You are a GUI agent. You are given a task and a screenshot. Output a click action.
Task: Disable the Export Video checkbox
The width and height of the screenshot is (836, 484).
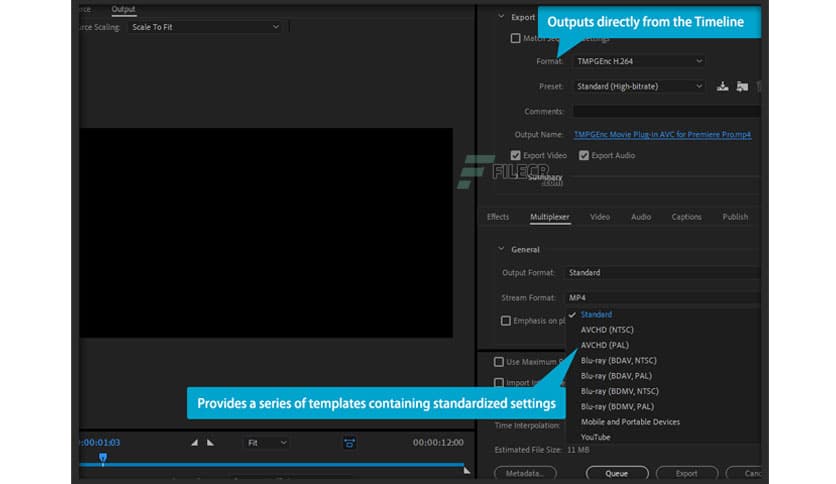515,156
